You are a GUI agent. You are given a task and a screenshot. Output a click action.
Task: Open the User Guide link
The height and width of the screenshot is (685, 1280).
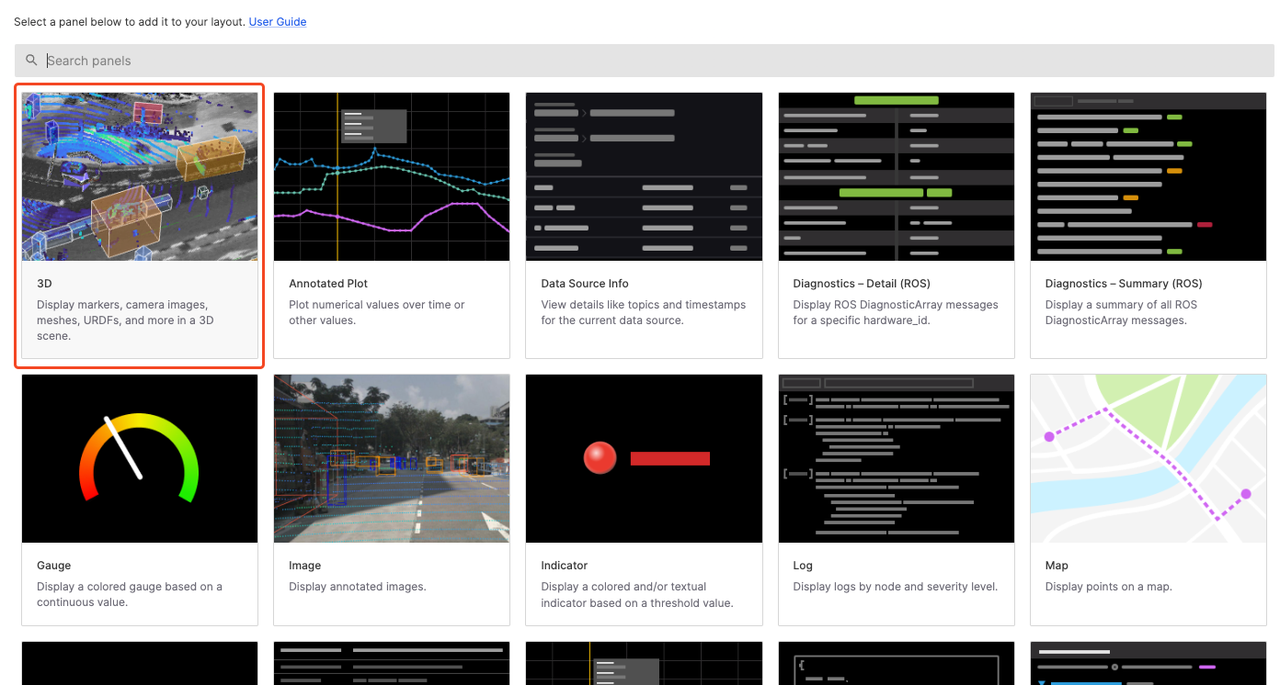[x=277, y=22]
